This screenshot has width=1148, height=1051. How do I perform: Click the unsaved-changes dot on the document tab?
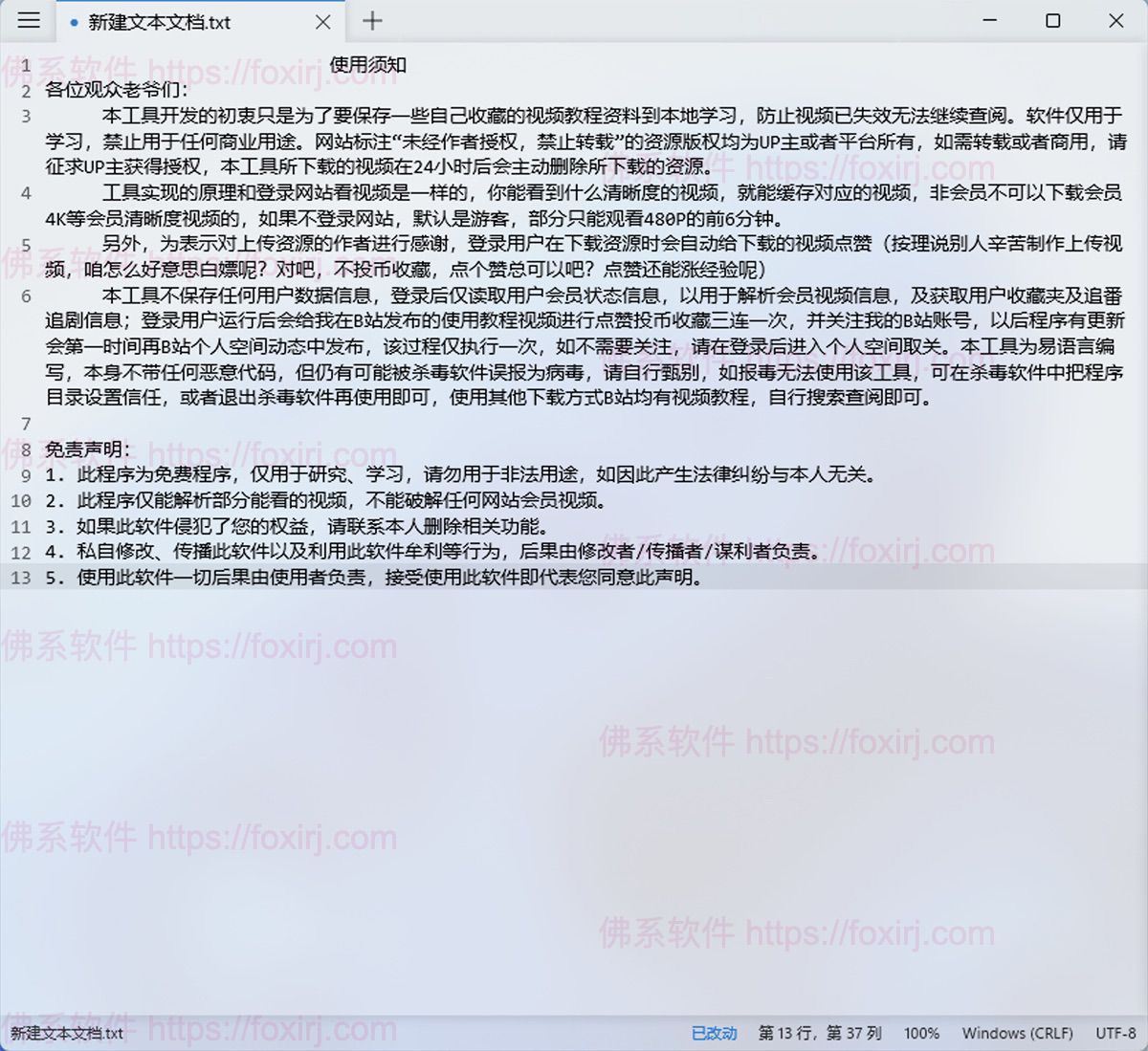(x=76, y=21)
